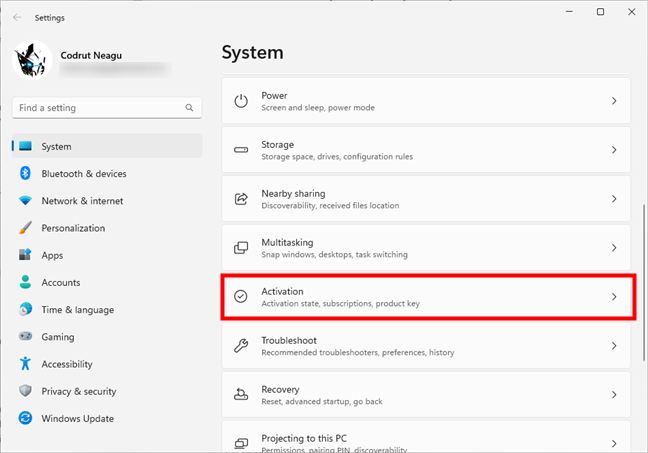Expand the Storage settings chevron
The height and width of the screenshot is (453, 648).
pos(614,150)
